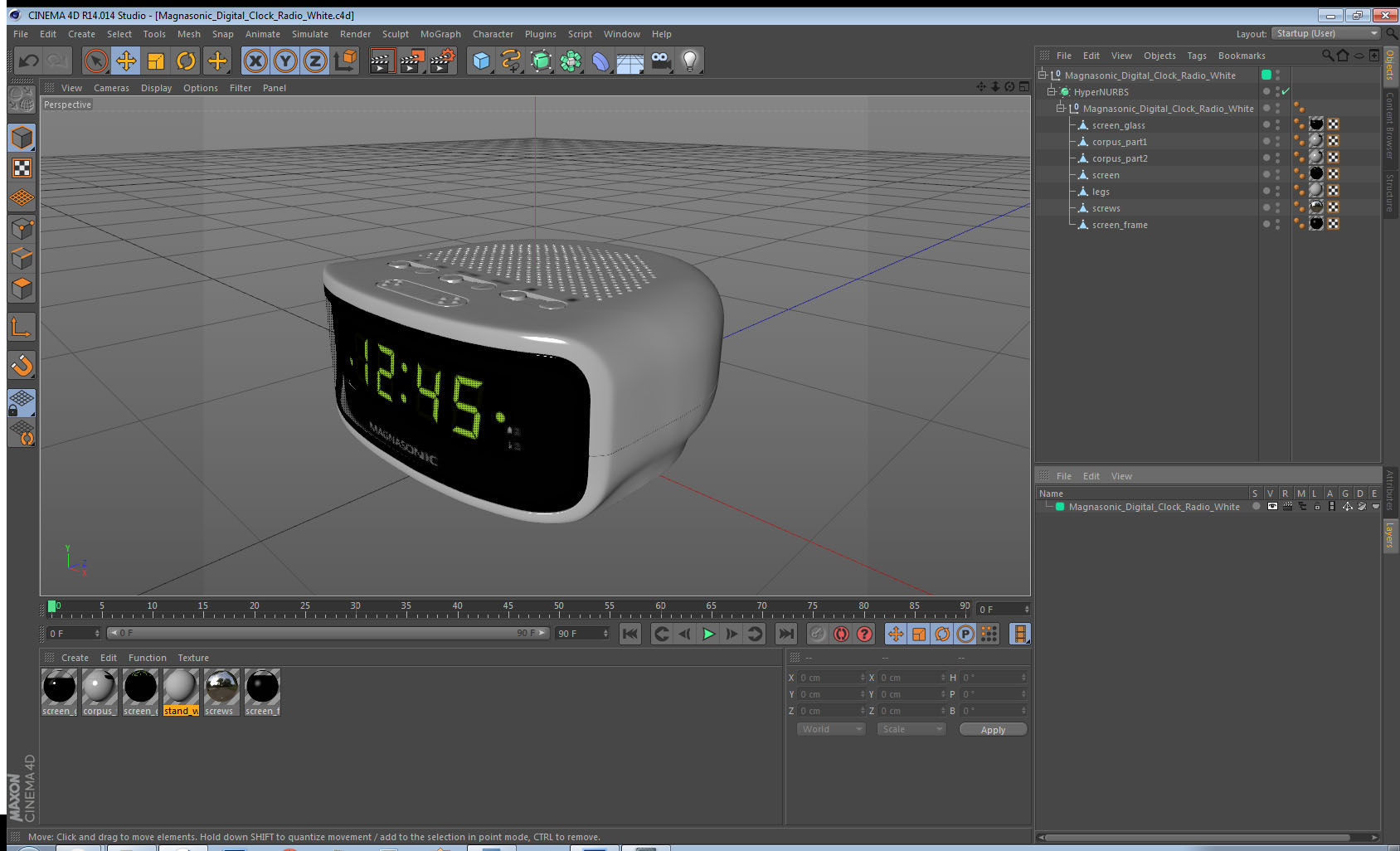Play the animation forward

click(708, 634)
